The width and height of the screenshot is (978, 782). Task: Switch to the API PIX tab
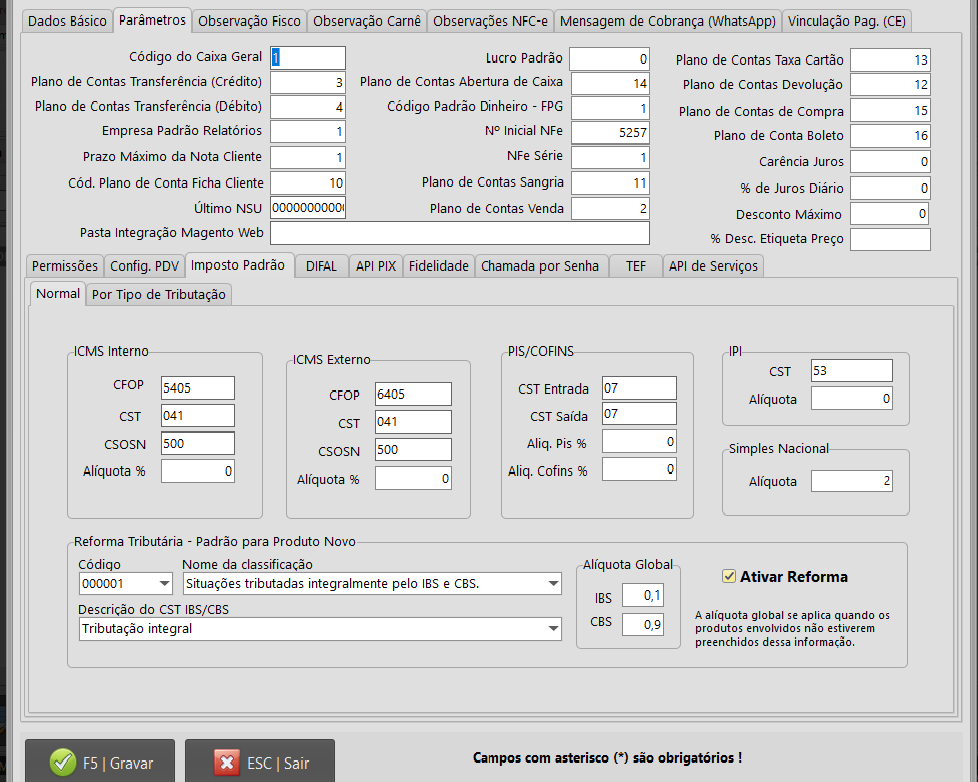pos(376,266)
